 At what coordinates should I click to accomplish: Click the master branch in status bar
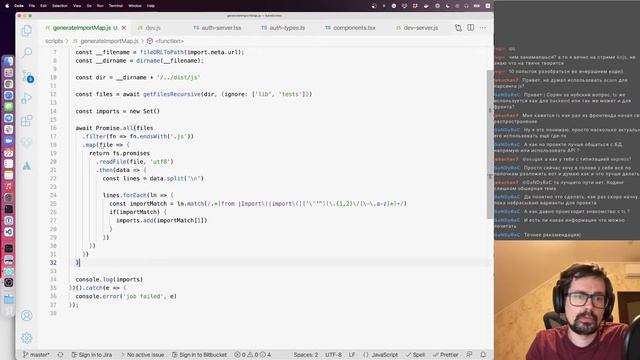(x=36, y=355)
